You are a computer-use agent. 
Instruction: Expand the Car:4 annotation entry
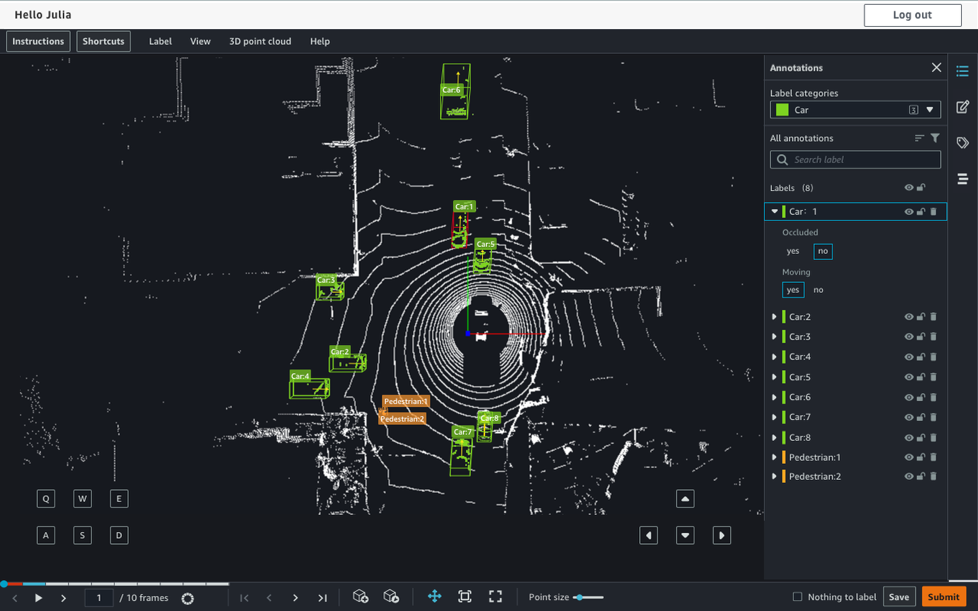pos(774,357)
